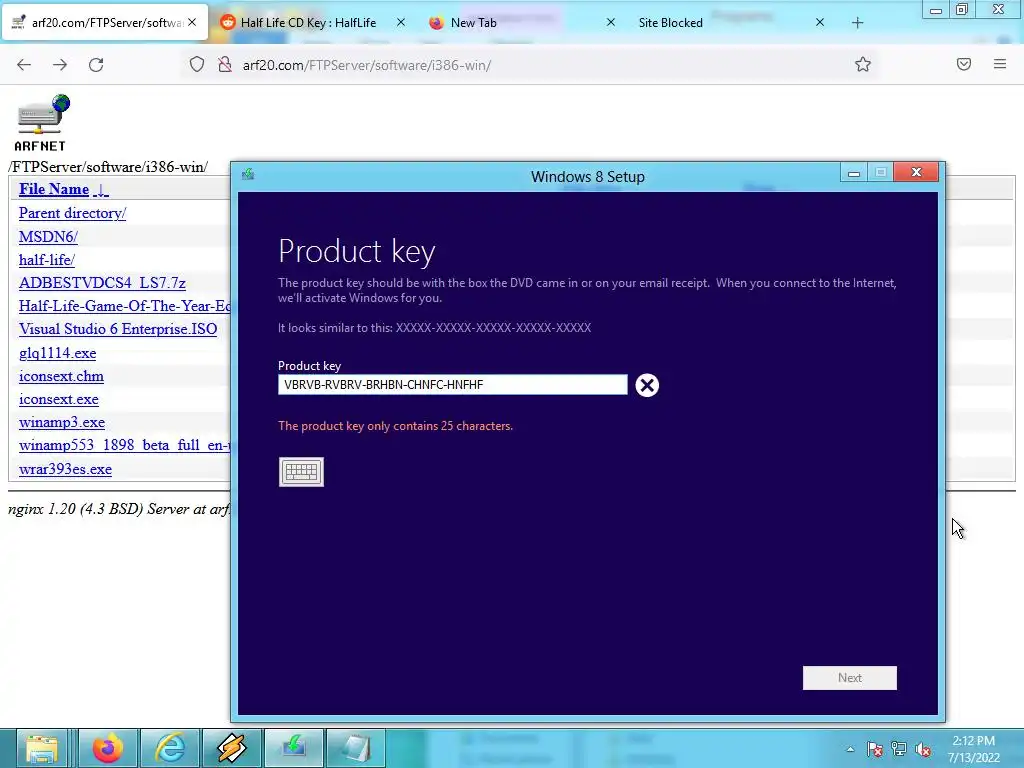Download iconsext.chm file
Image resolution: width=1024 pixels, height=768 pixels.
click(x=61, y=376)
